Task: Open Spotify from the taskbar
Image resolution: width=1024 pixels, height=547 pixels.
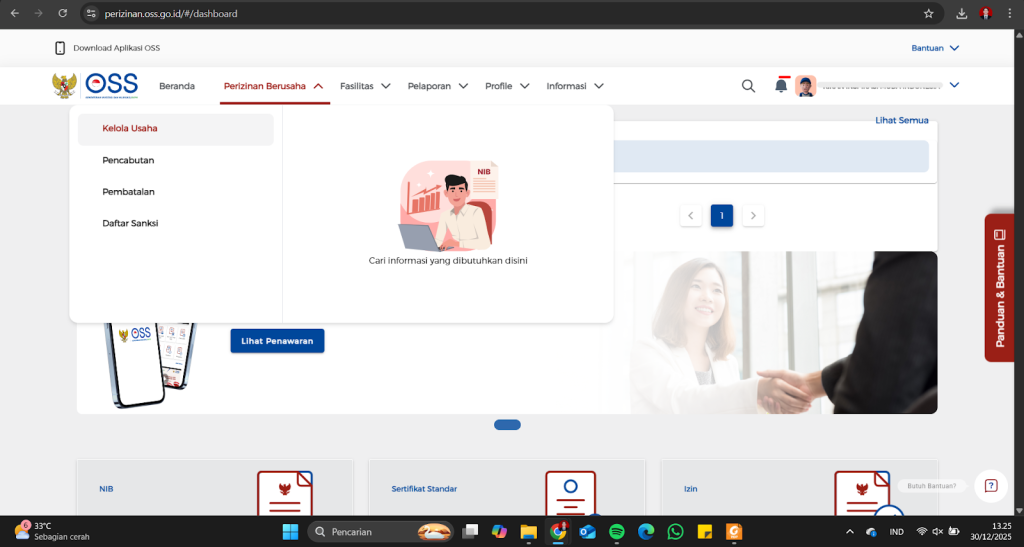Action: (617, 532)
